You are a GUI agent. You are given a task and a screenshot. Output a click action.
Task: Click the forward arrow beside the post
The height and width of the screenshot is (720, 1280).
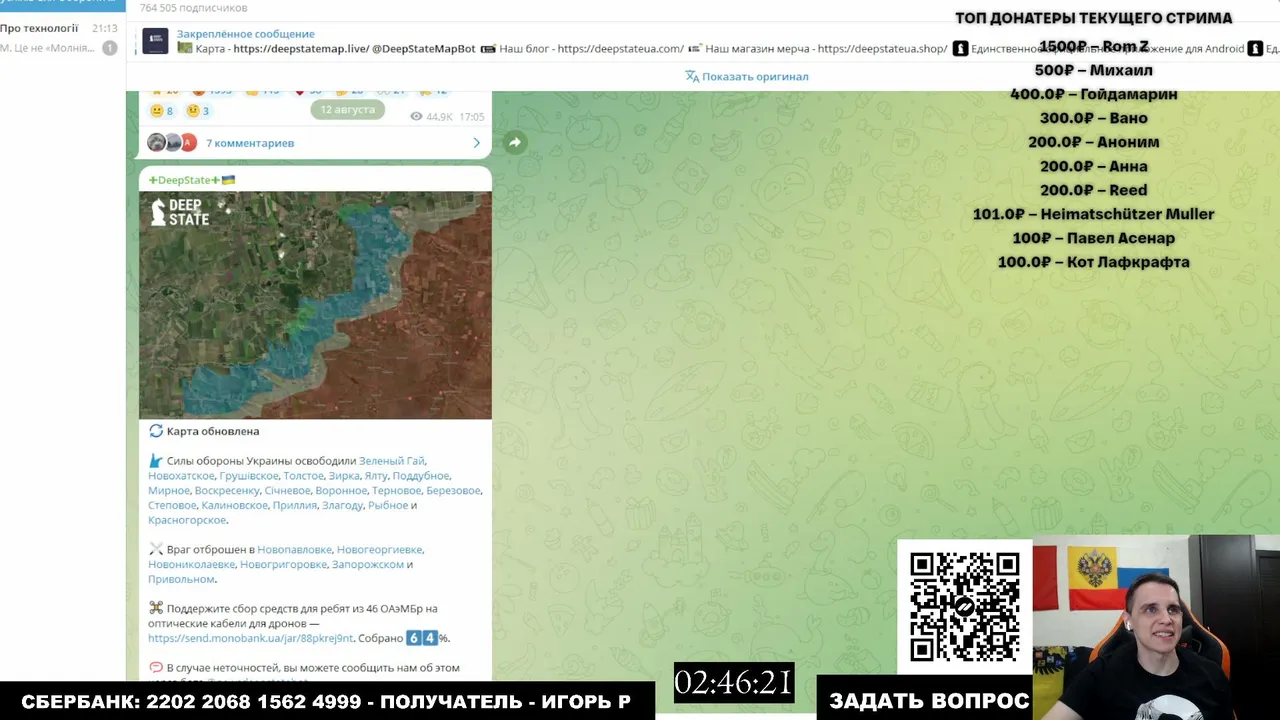pyautogui.click(x=514, y=143)
